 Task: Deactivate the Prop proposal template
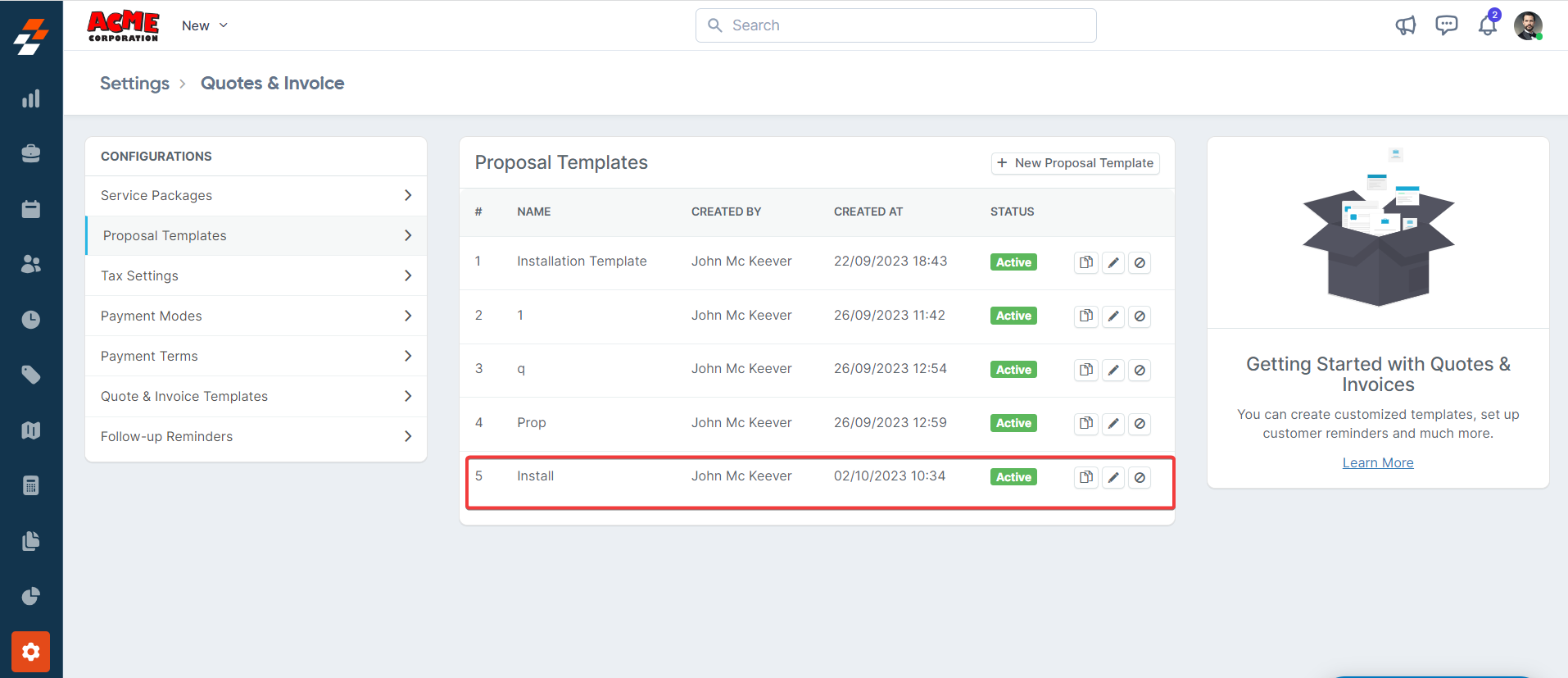pos(1140,424)
